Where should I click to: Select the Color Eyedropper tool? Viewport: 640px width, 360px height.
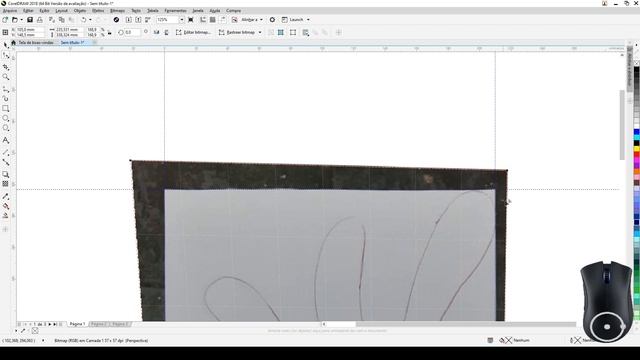point(6,196)
